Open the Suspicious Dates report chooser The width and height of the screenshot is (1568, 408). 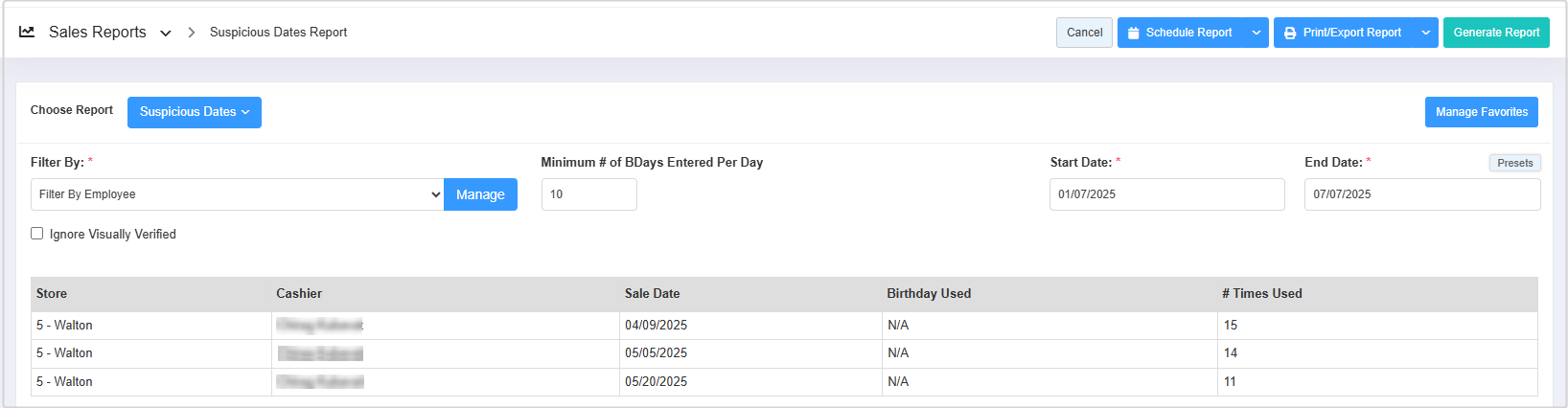[195, 112]
